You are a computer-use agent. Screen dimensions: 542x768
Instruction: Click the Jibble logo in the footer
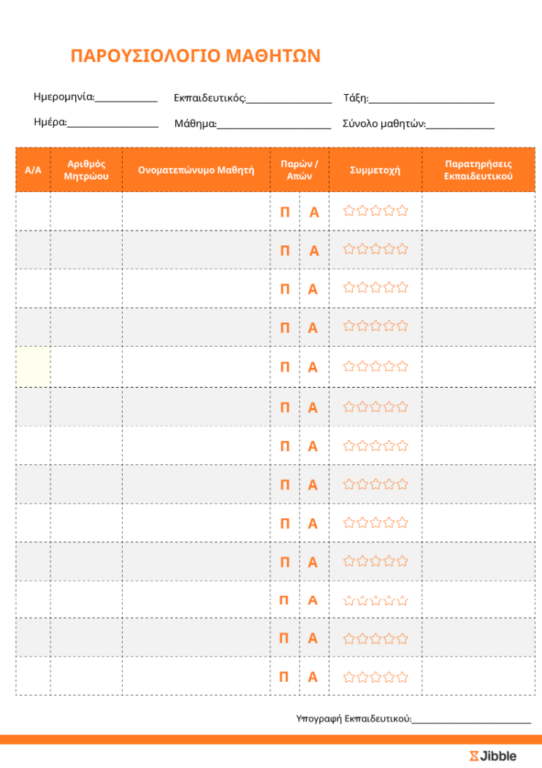coord(493,756)
